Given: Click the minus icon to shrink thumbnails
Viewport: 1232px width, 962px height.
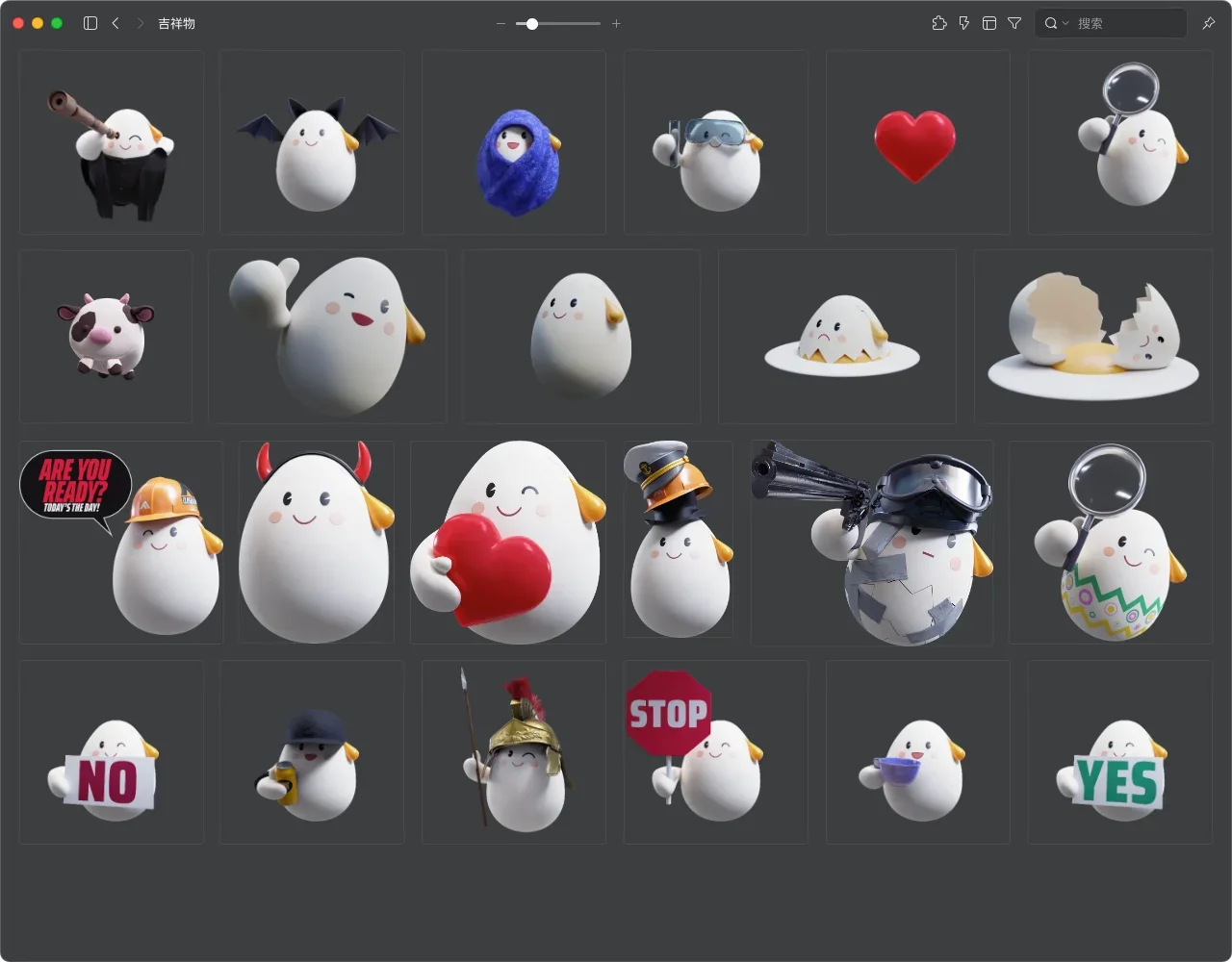Looking at the screenshot, I should [500, 23].
